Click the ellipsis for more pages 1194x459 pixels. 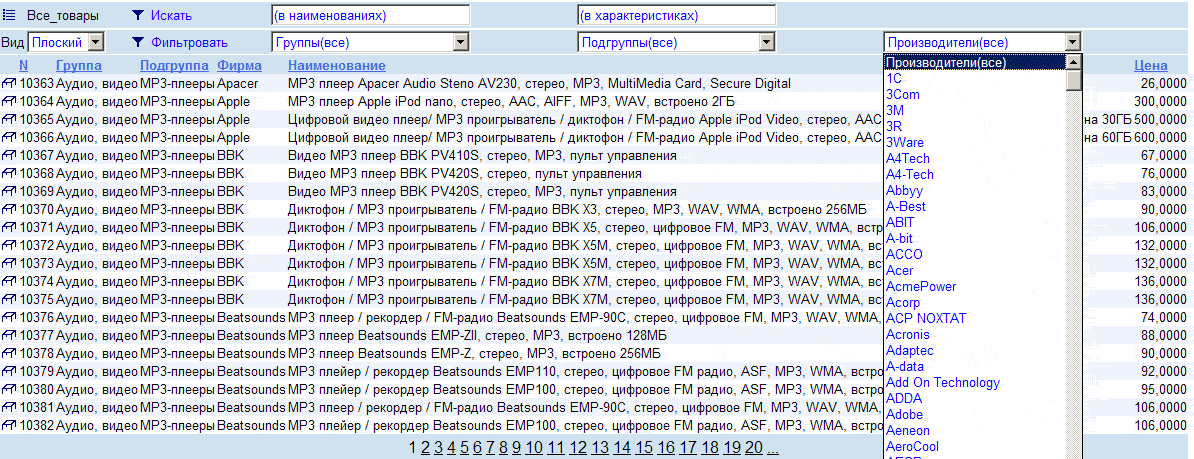(773, 448)
